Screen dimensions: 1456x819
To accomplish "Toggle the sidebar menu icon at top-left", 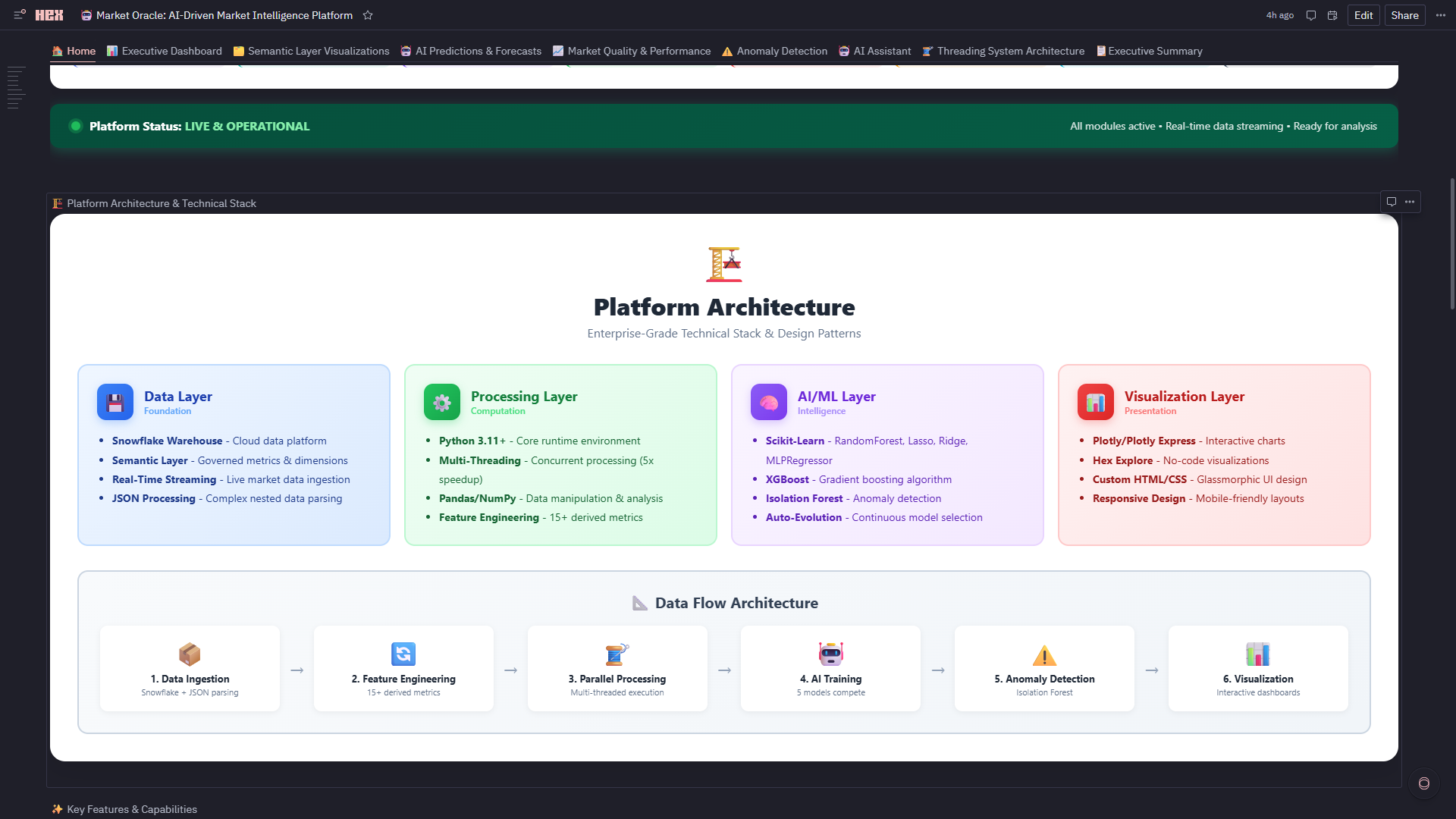I will (x=20, y=14).
